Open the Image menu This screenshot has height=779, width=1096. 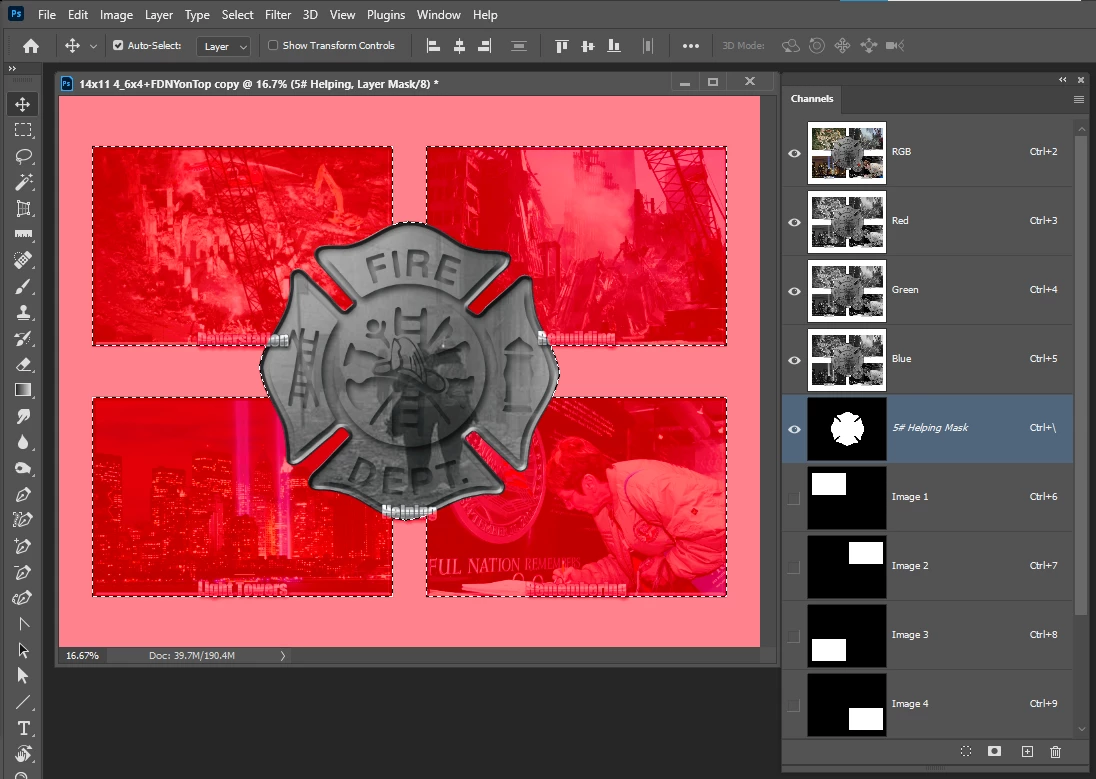coord(116,15)
